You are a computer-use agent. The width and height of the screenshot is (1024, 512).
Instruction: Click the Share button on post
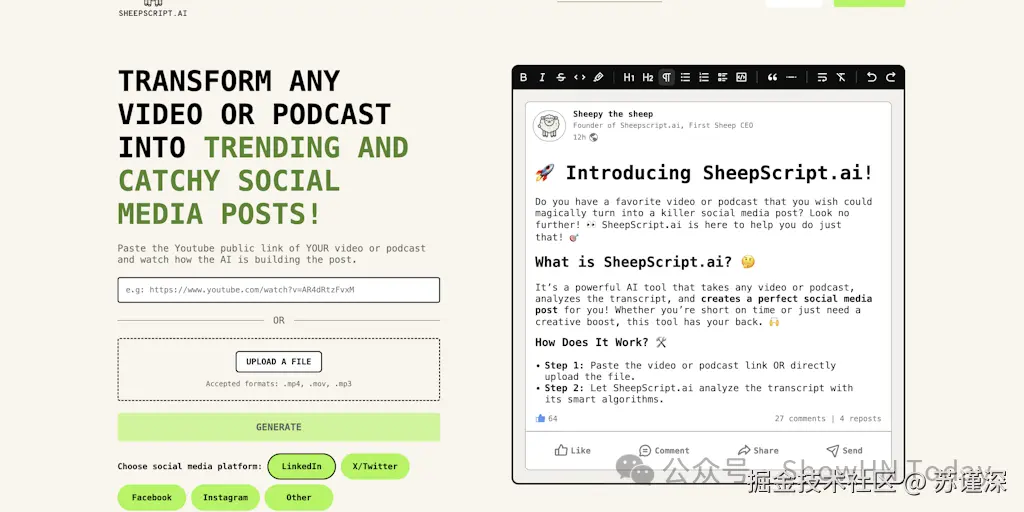point(758,450)
